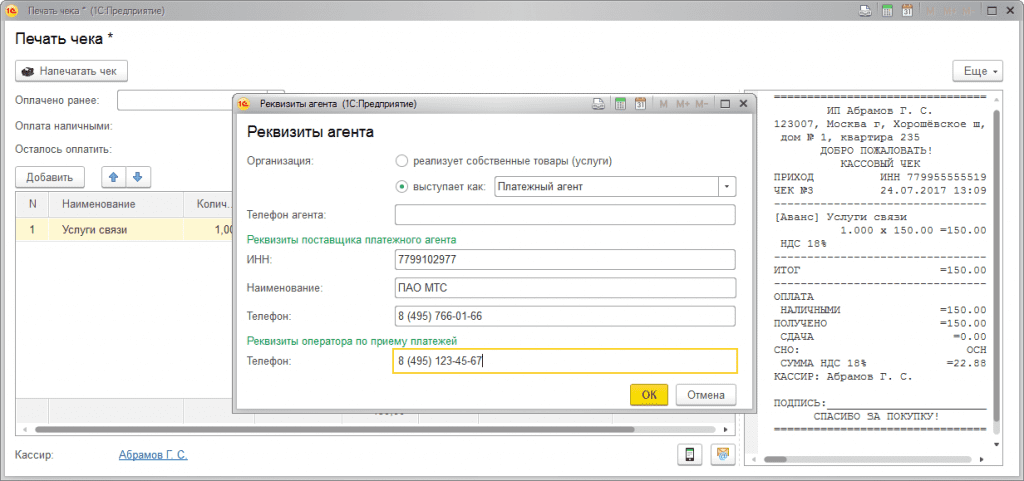The height and width of the screenshot is (481, 1024).
Task: Click the email envelope icon at bottom
Action: 723,455
